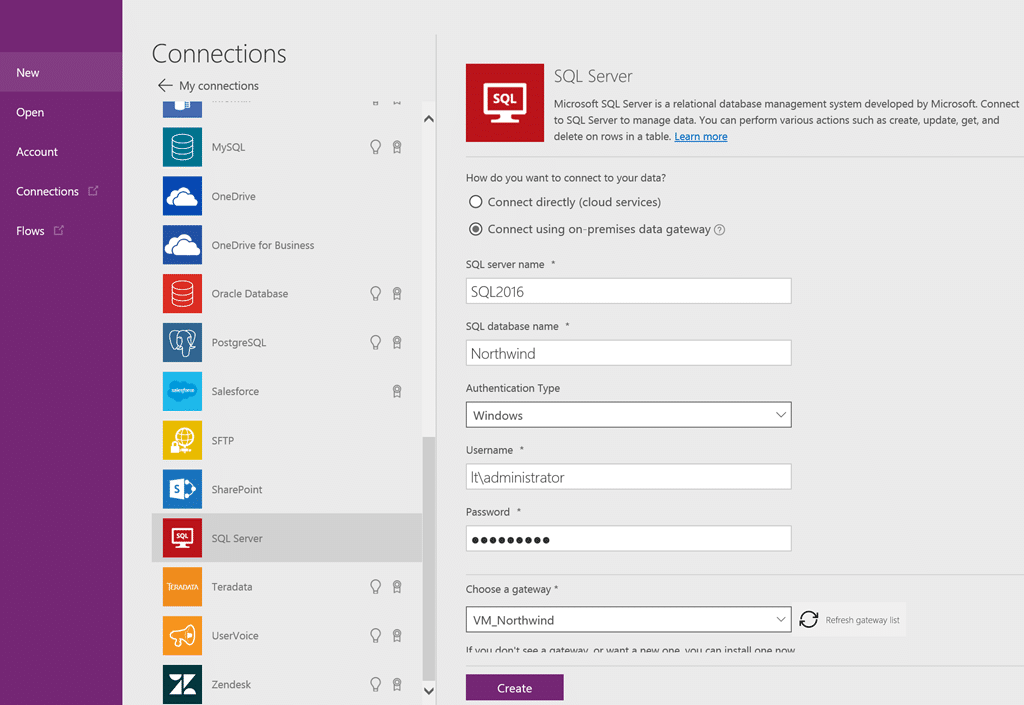Screen dimensions: 1024x705
Task: Select the SFTP list row label
Action: point(223,441)
